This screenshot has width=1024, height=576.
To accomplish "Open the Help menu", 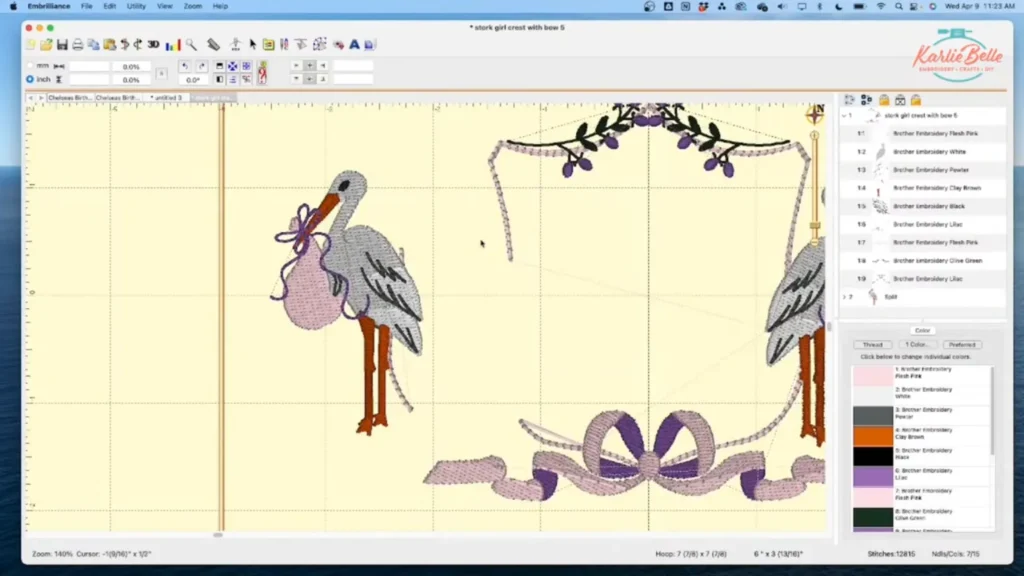I will pyautogui.click(x=220, y=7).
